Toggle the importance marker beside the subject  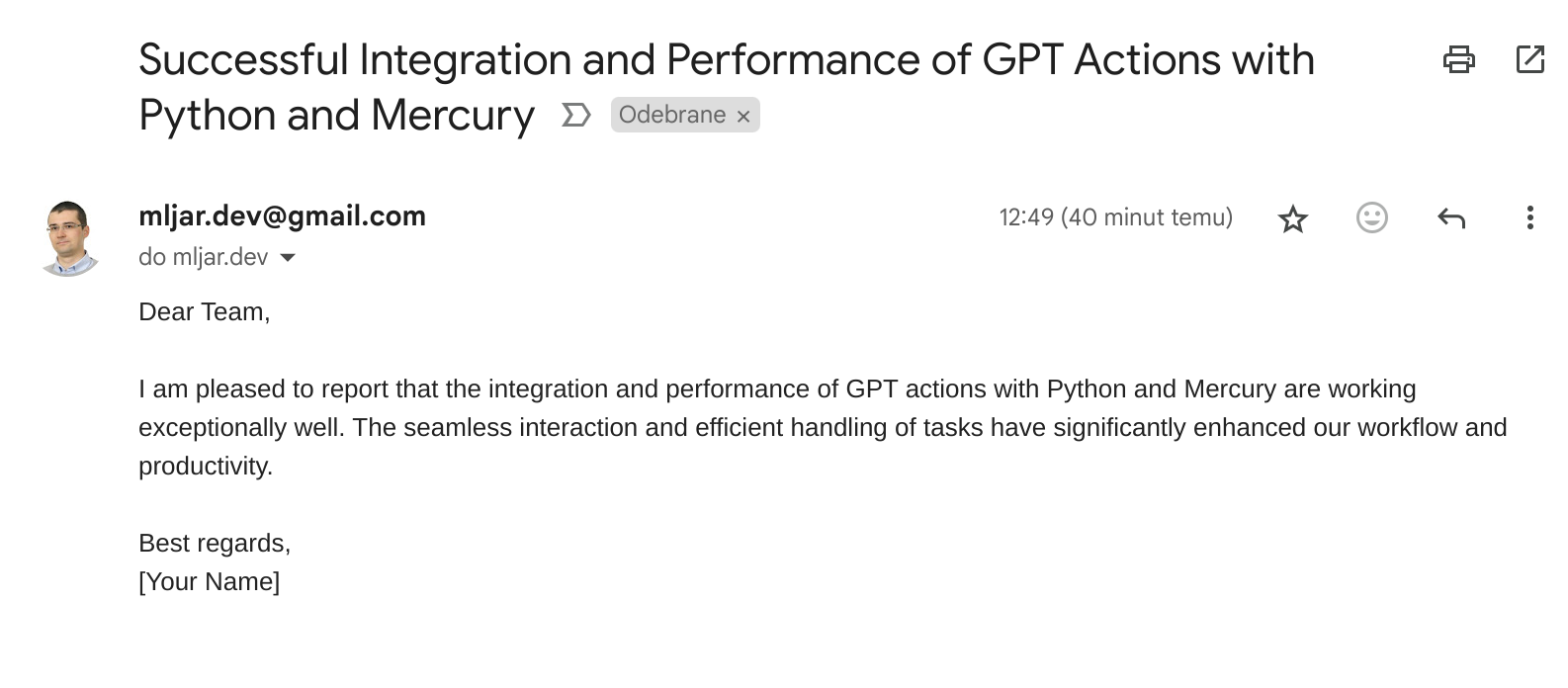point(575,116)
